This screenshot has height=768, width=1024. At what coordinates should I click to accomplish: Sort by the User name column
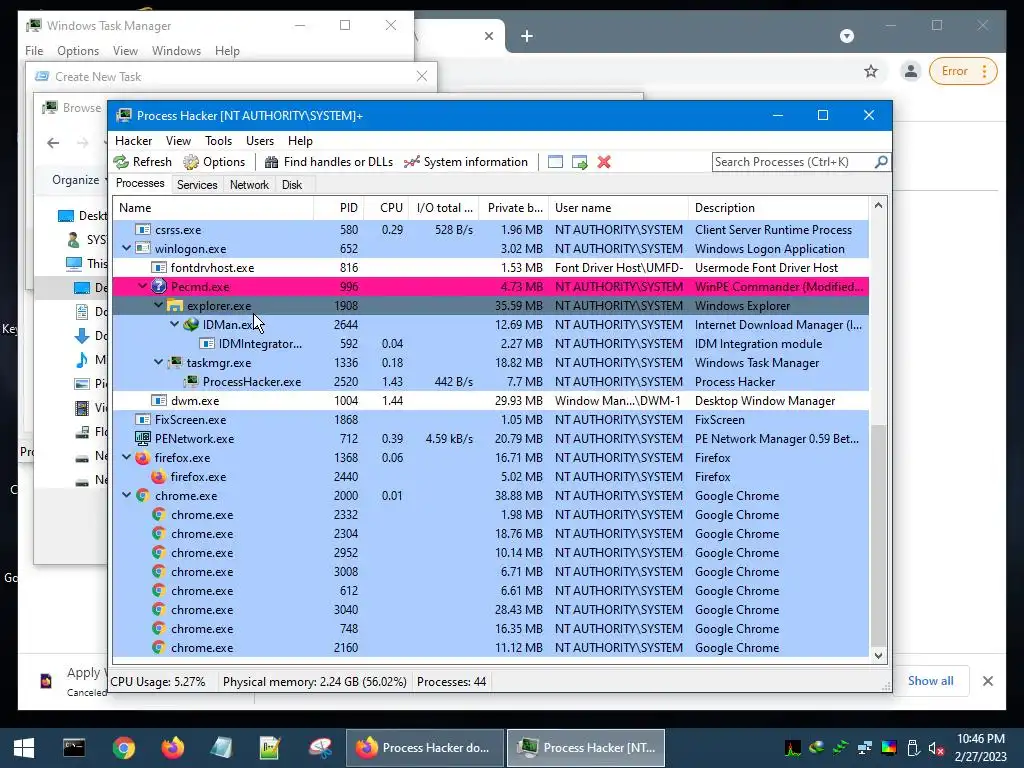tap(618, 208)
